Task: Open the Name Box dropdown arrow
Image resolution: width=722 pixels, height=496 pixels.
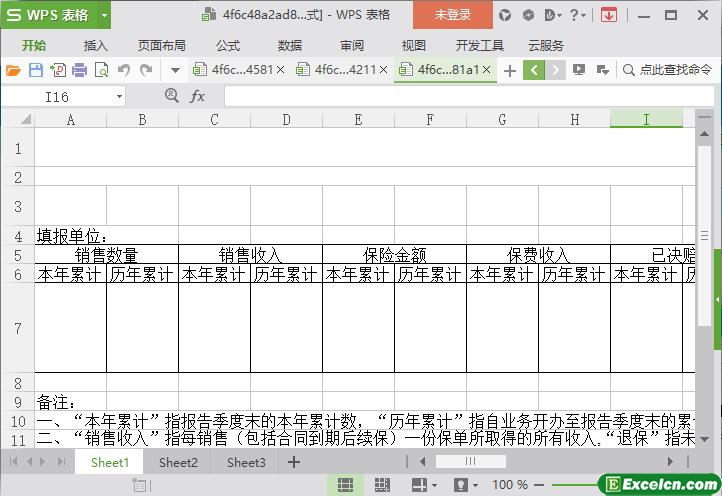Action: point(119,97)
